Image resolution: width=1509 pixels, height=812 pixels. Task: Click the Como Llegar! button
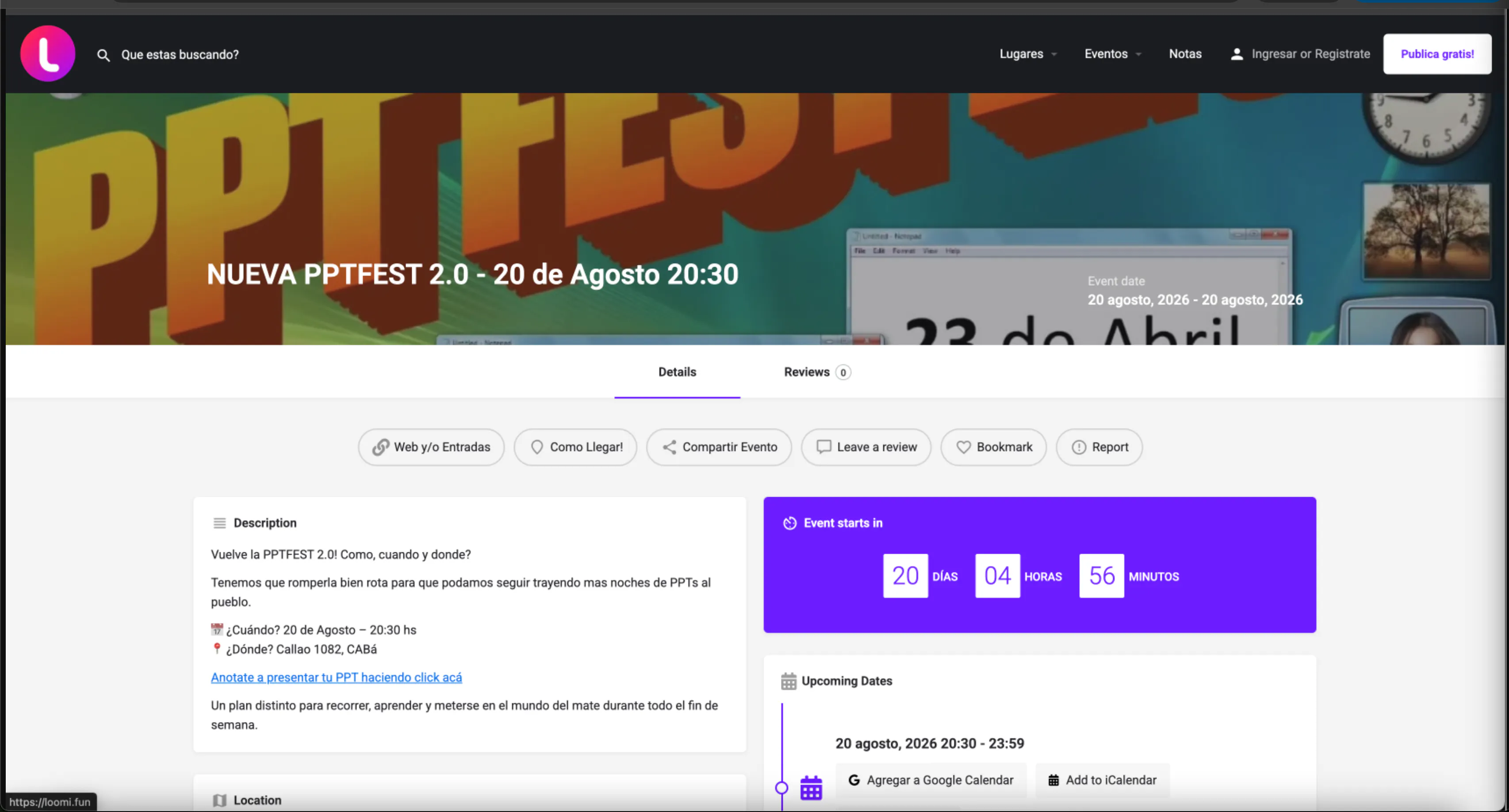pyautogui.click(x=575, y=447)
